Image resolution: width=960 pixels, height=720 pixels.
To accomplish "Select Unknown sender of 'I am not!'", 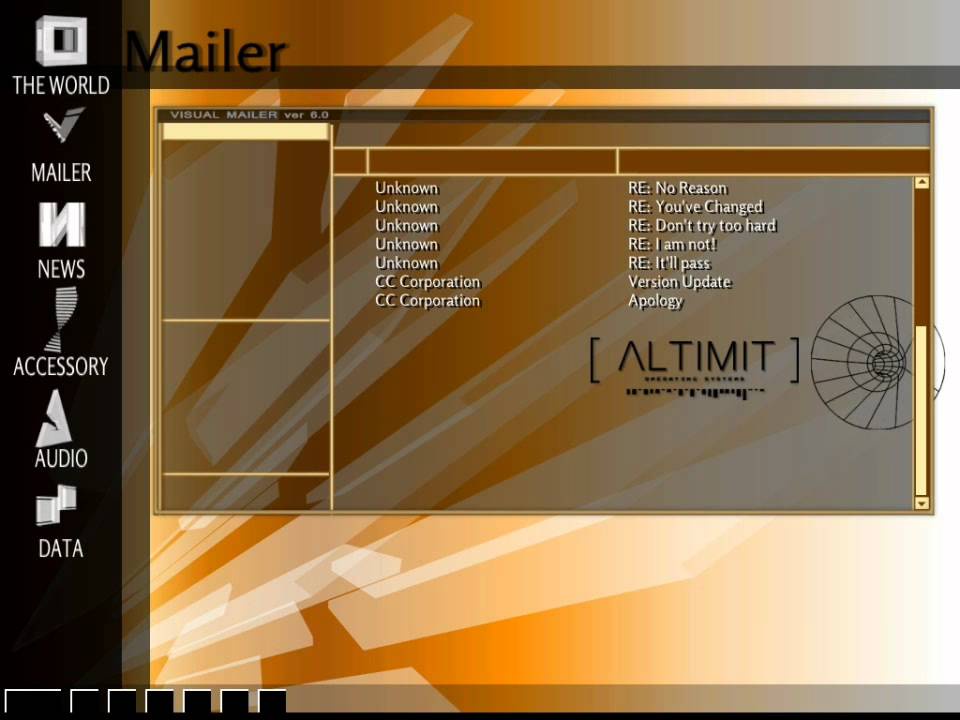I will pyautogui.click(x=407, y=244).
